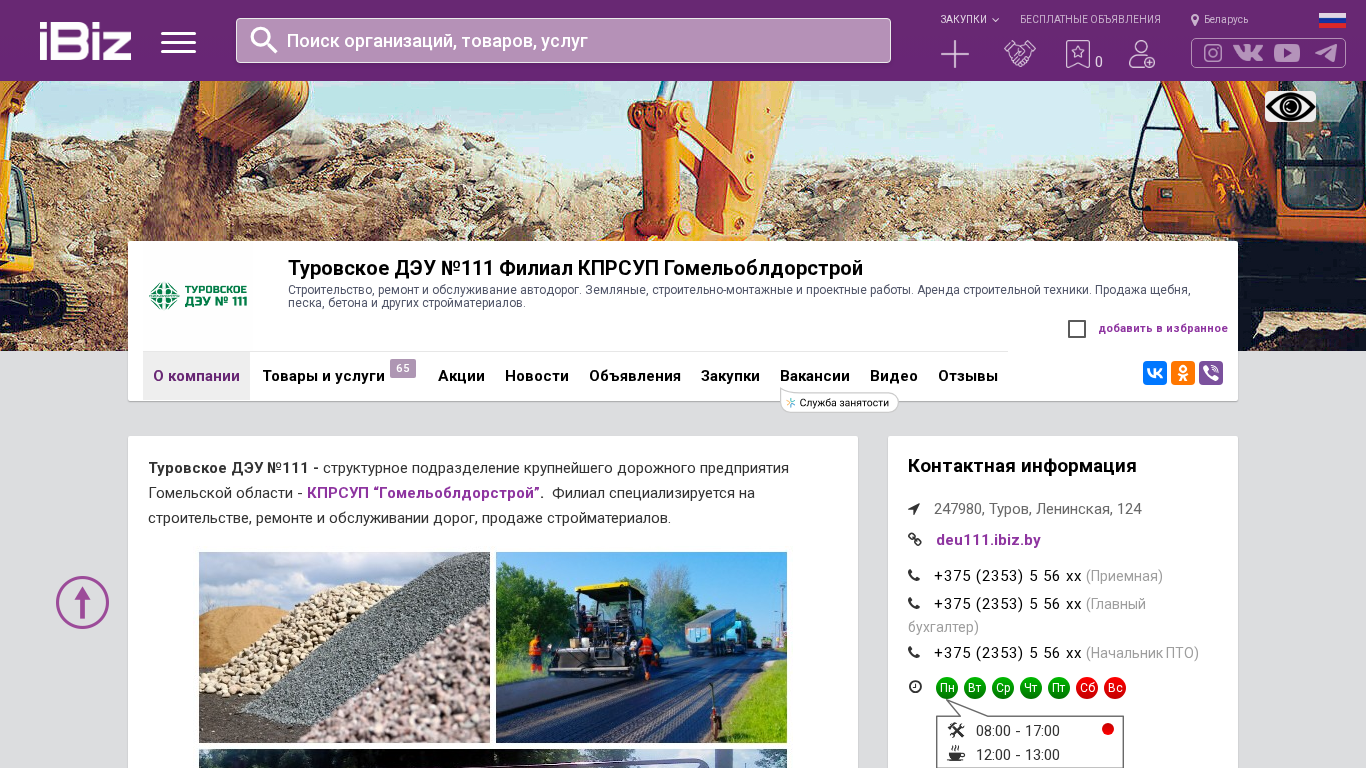
Task: Click the clock working-hours icon
Action: coord(915,687)
